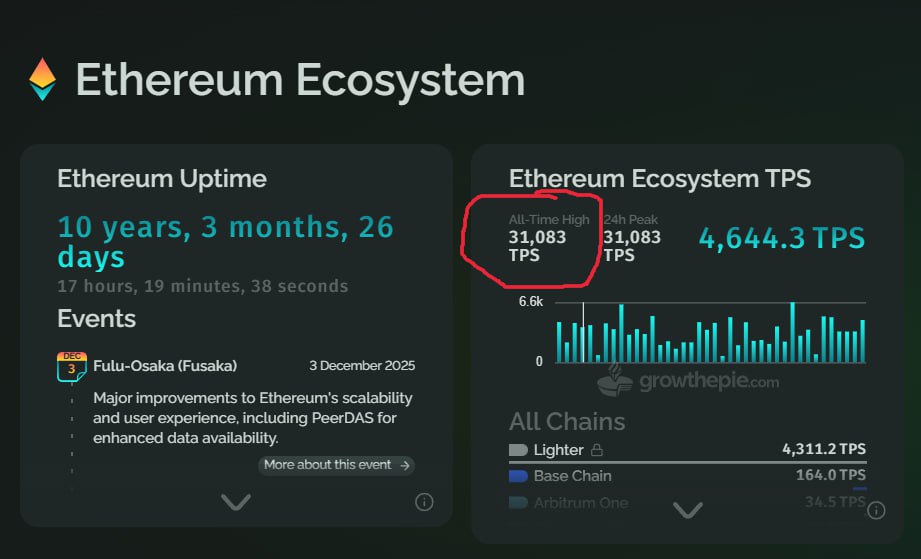Viewport: 921px width, 559px height.
Task: Open 'More about this event' link
Action: (x=337, y=465)
